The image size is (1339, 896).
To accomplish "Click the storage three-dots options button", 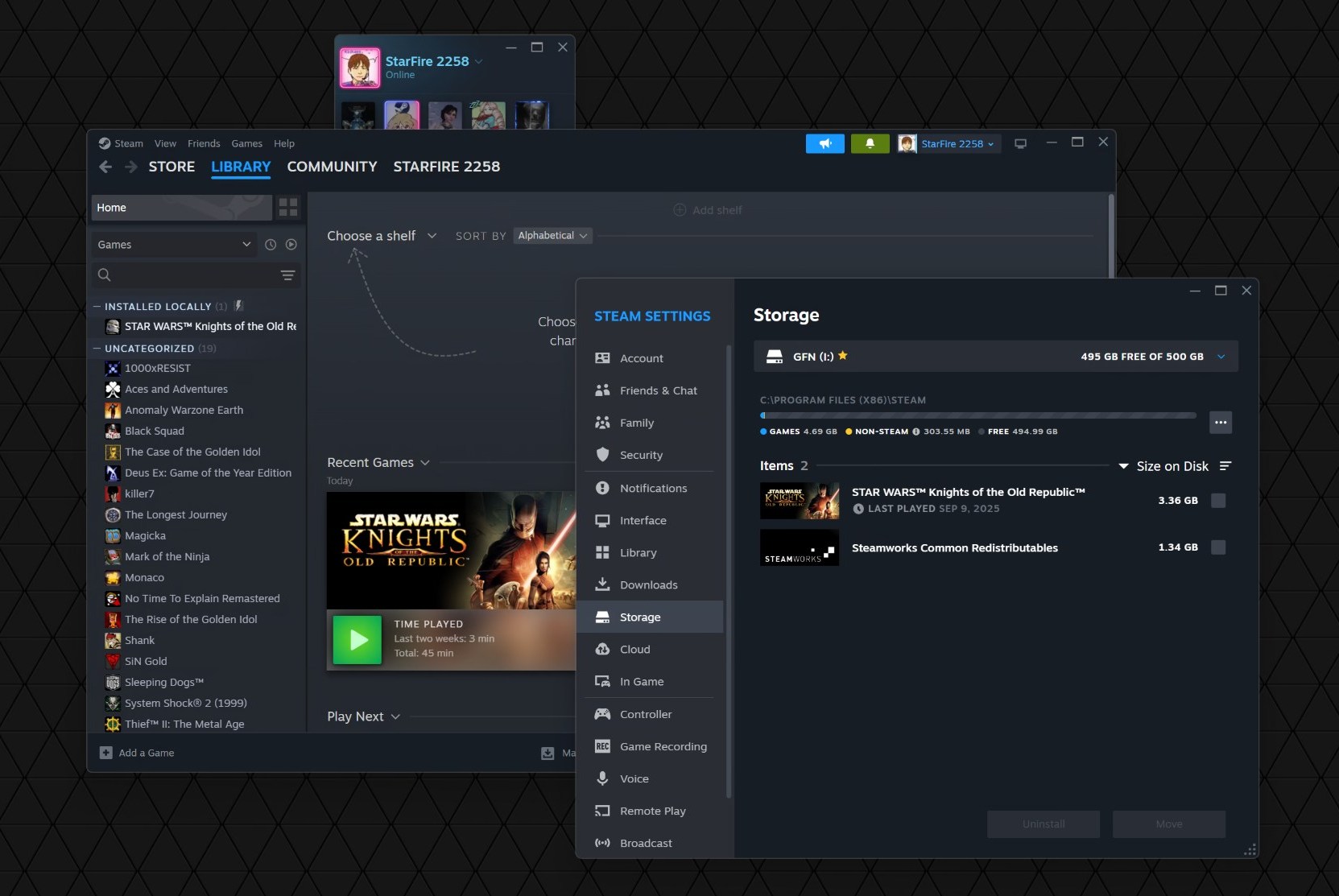I will tap(1220, 422).
